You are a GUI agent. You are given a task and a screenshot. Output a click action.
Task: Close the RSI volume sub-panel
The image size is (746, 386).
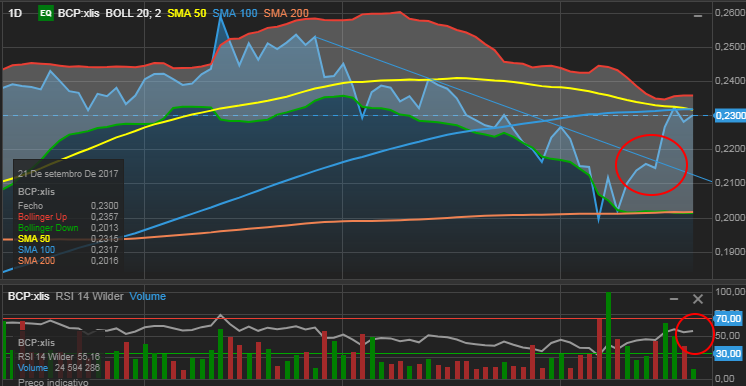697,299
